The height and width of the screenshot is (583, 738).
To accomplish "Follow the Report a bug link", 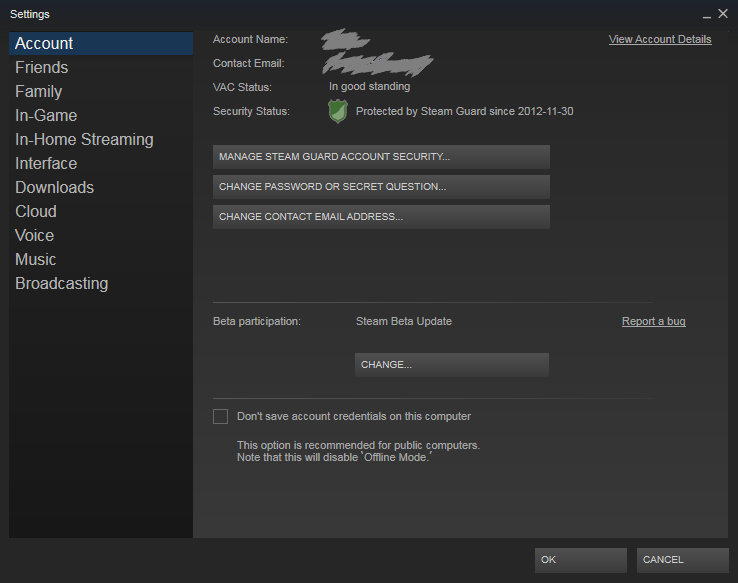I will pyautogui.click(x=654, y=321).
